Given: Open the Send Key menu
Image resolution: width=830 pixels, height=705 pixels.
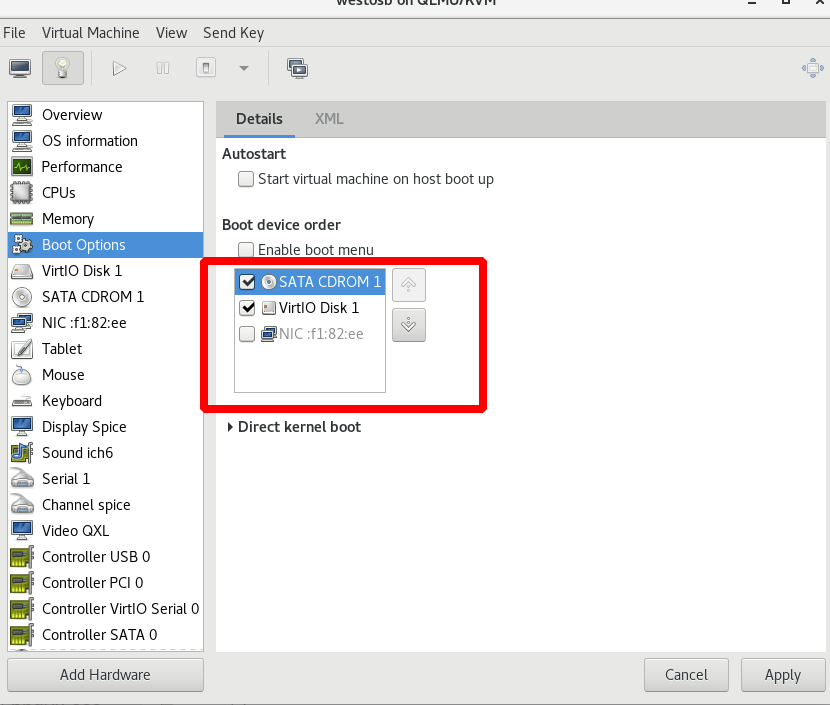Looking at the screenshot, I should coord(233,33).
